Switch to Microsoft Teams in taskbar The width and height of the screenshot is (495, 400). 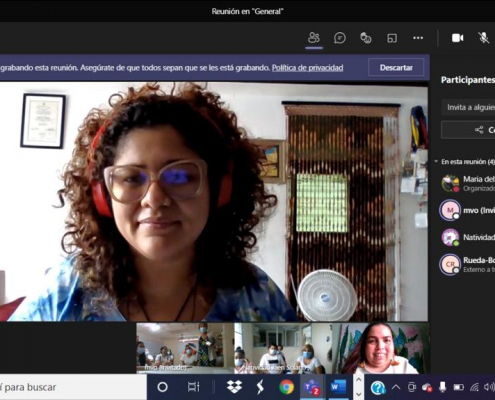(x=312, y=387)
